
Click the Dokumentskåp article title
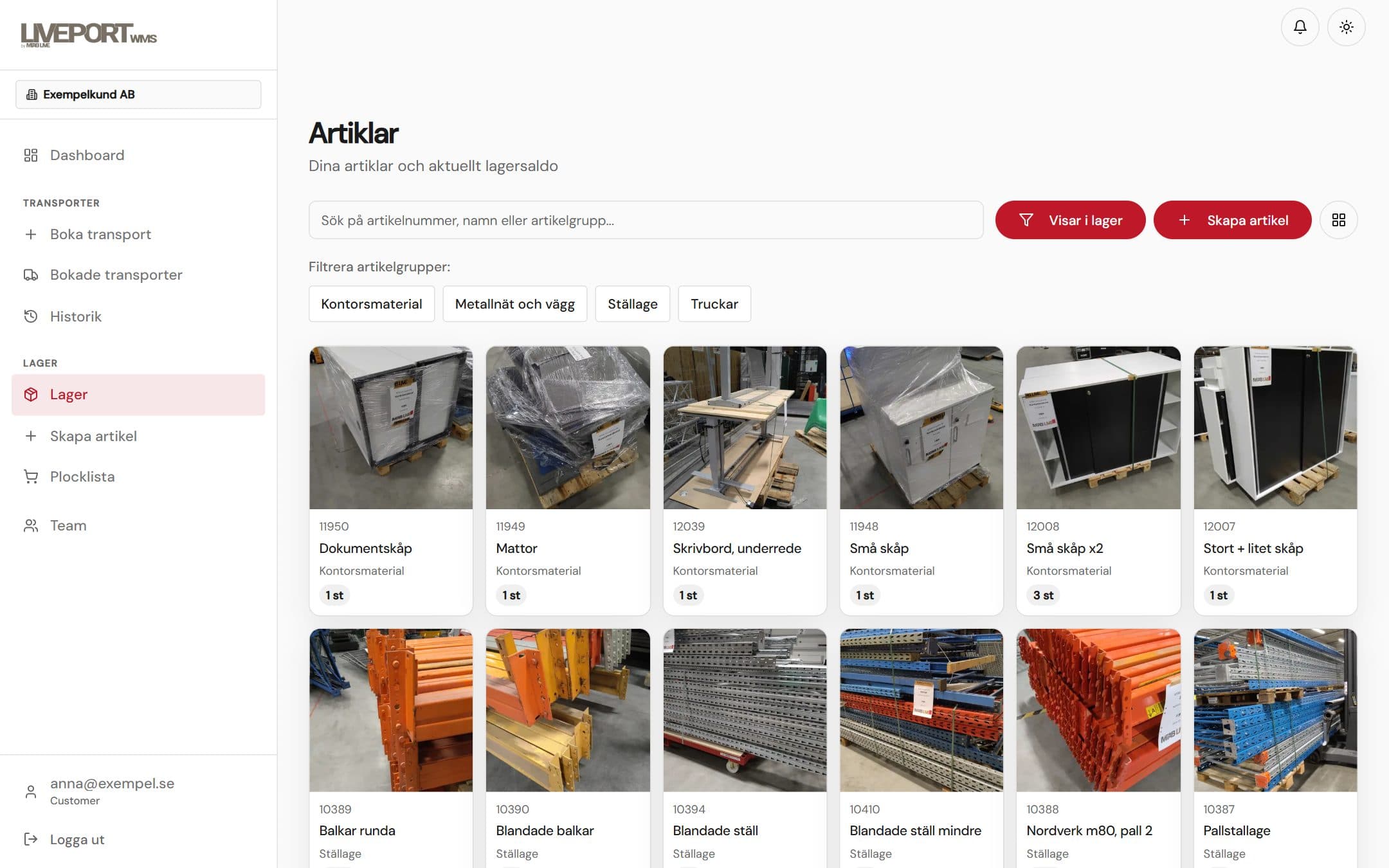365,548
